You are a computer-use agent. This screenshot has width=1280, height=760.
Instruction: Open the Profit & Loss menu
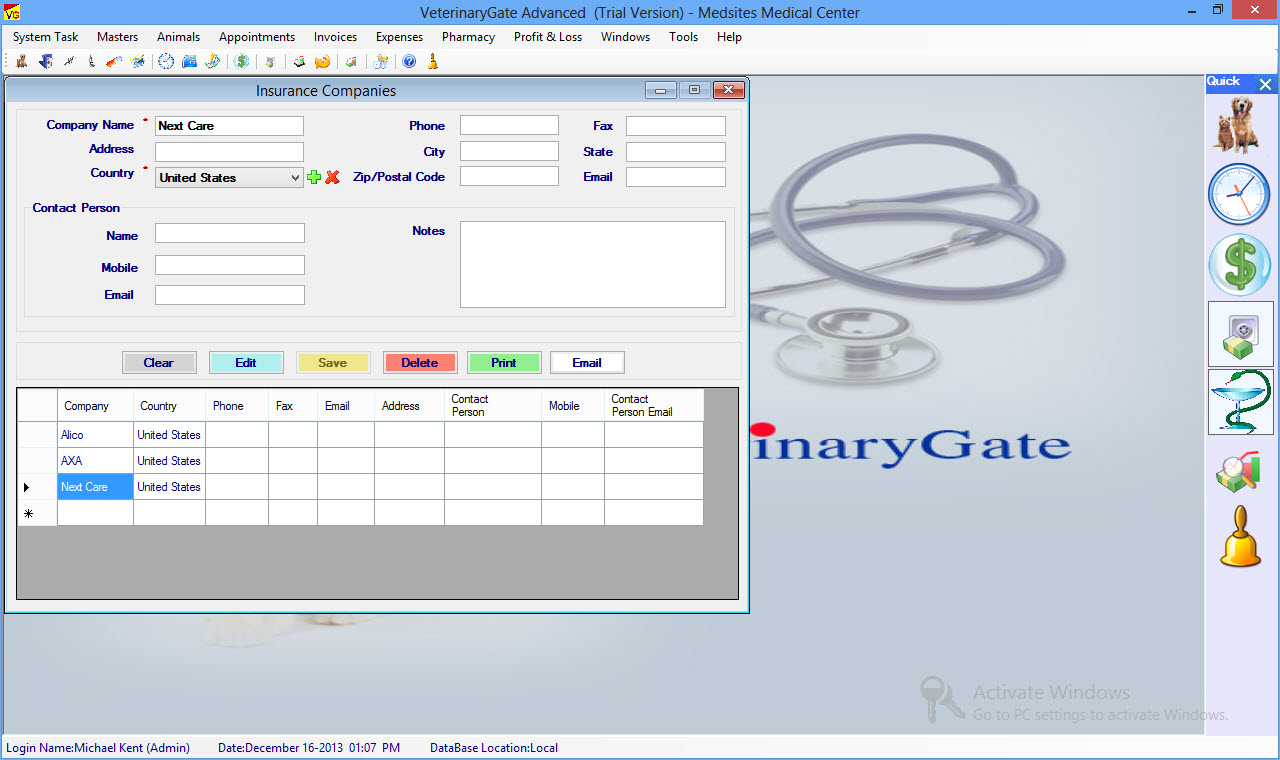coord(547,37)
